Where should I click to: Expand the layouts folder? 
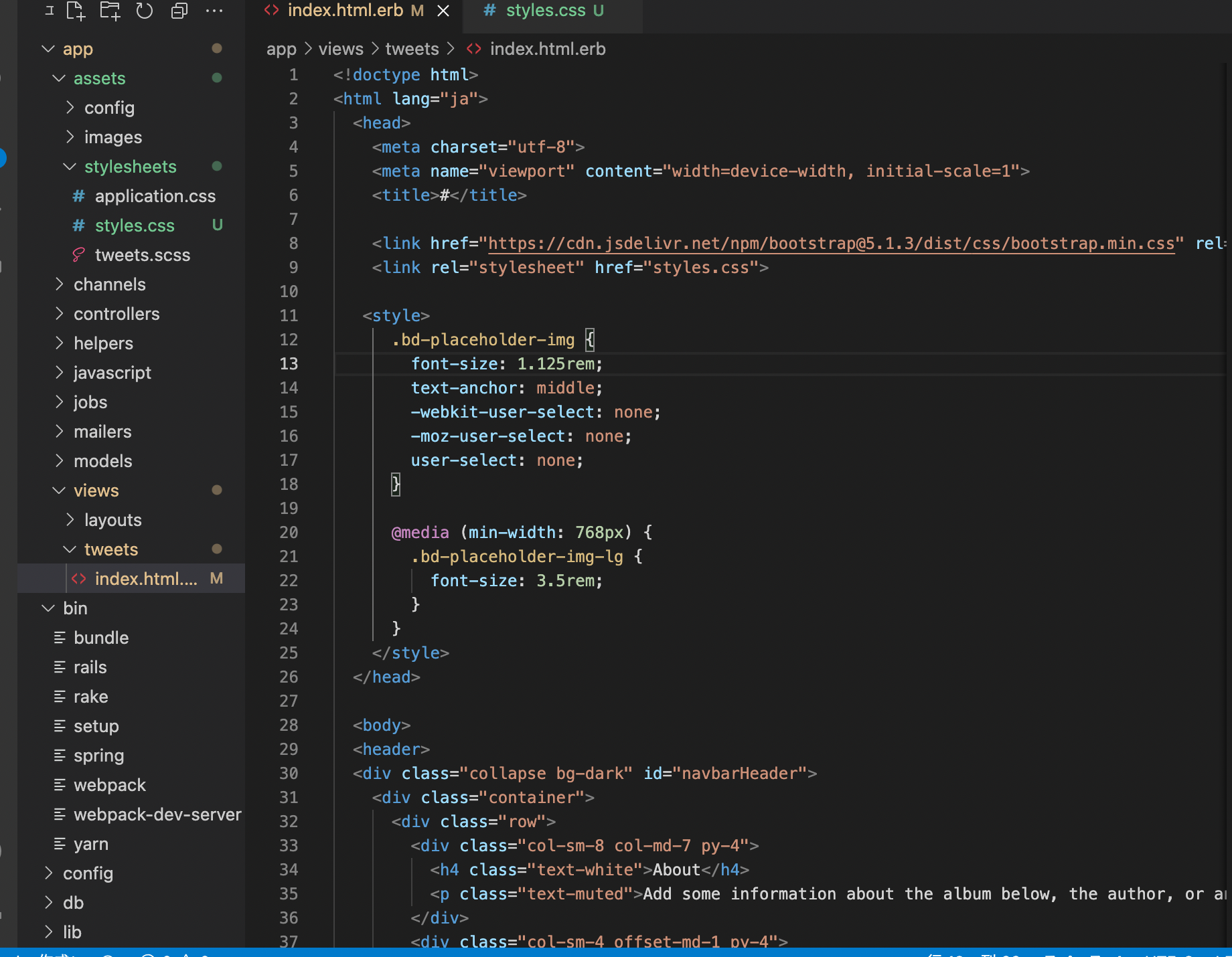(x=70, y=520)
